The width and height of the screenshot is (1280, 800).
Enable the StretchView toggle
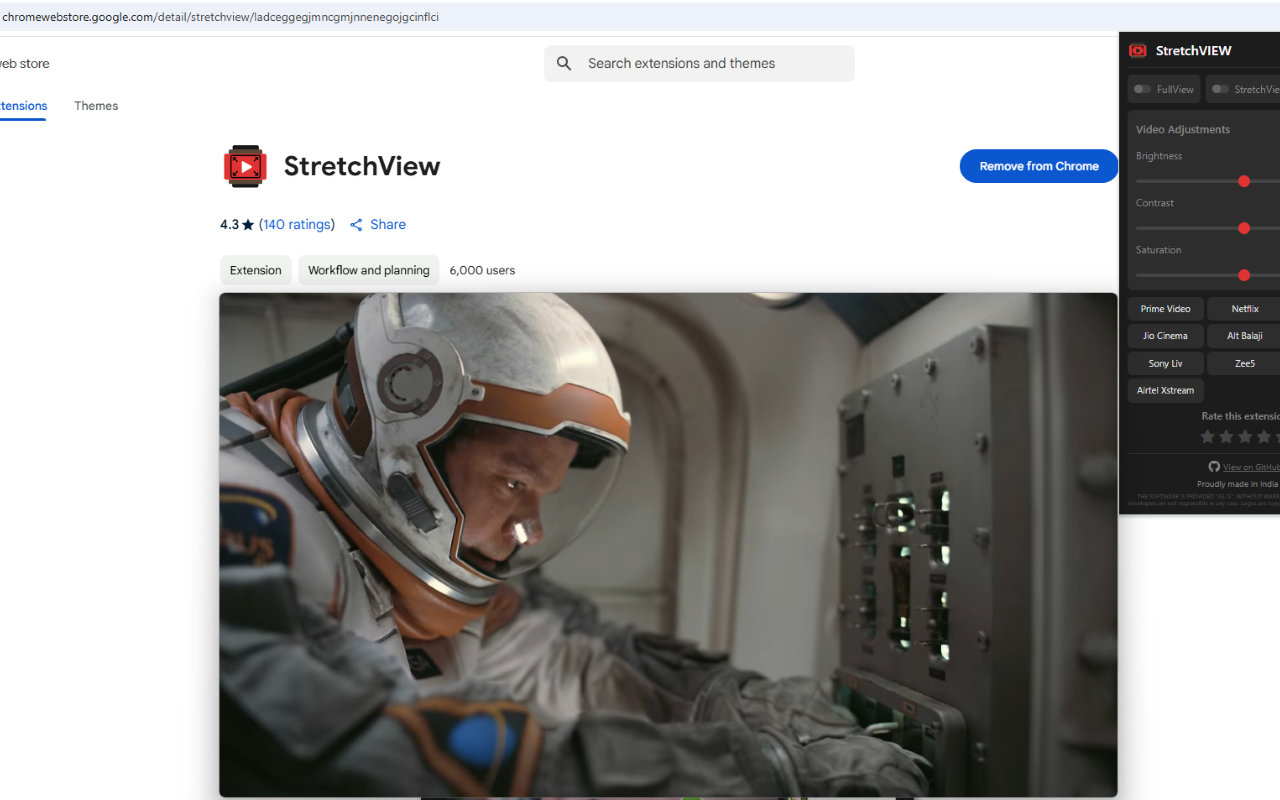coord(1221,88)
